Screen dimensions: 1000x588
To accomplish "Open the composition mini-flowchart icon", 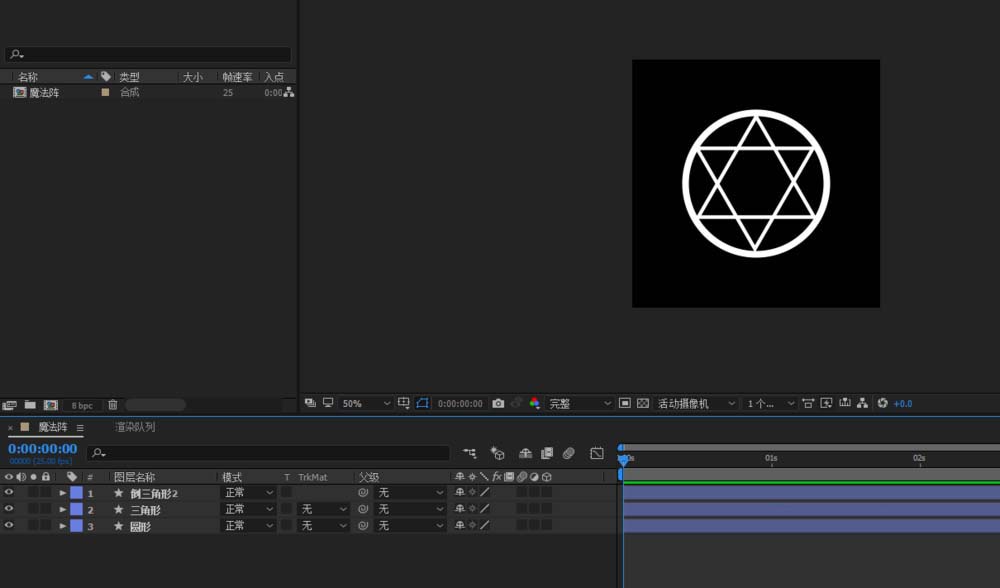I will (469, 453).
